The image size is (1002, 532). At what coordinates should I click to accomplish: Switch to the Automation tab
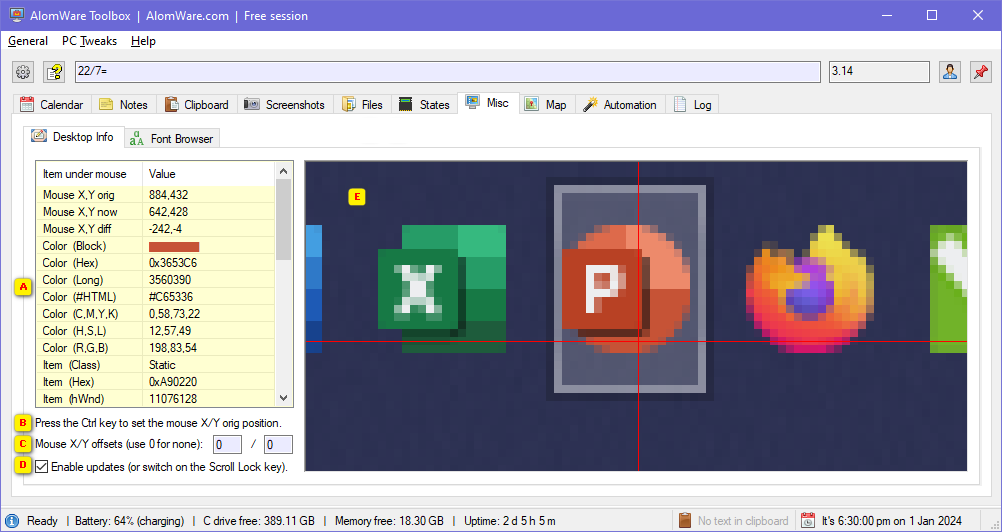619,104
